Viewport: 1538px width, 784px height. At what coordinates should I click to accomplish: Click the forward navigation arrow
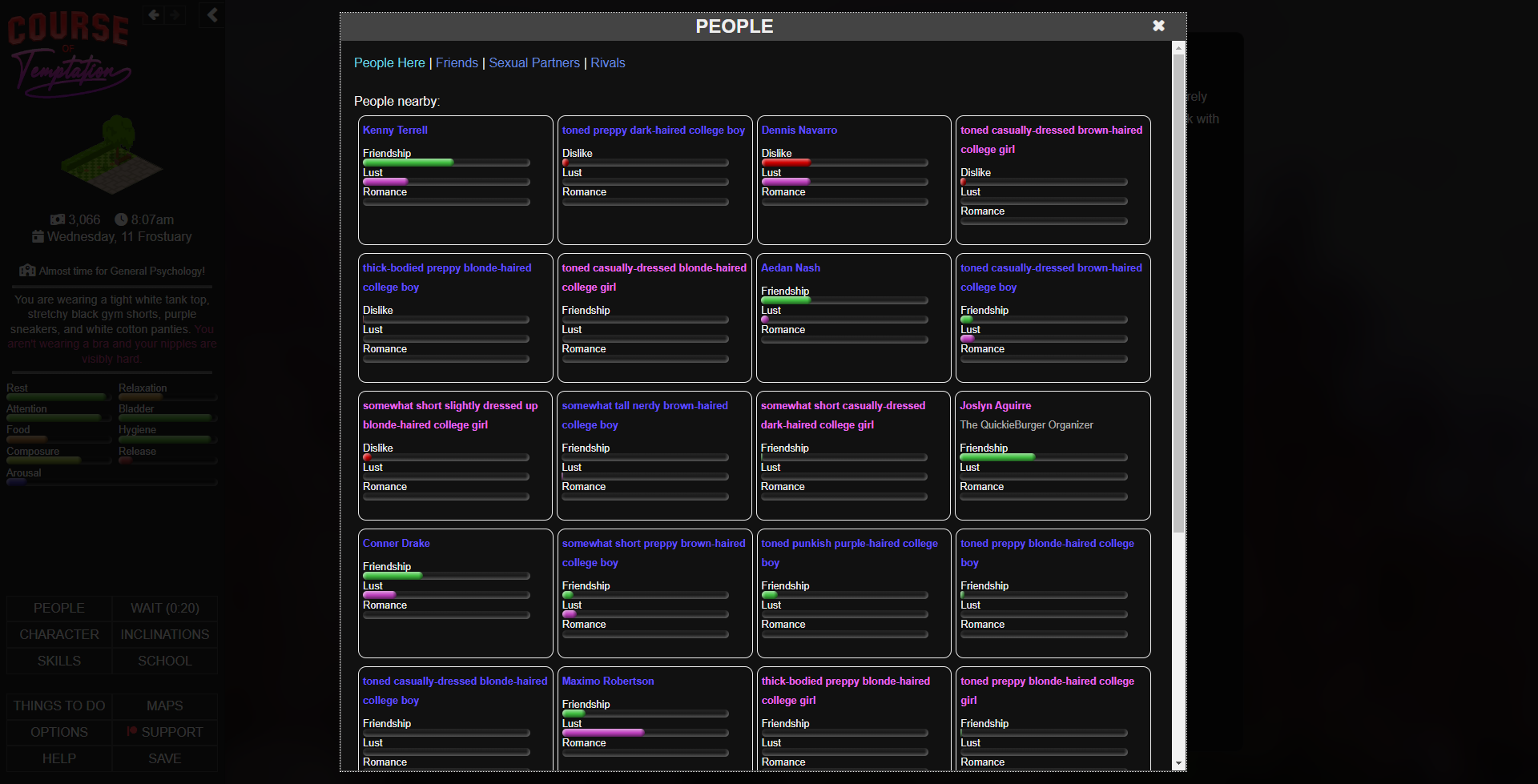click(x=175, y=14)
